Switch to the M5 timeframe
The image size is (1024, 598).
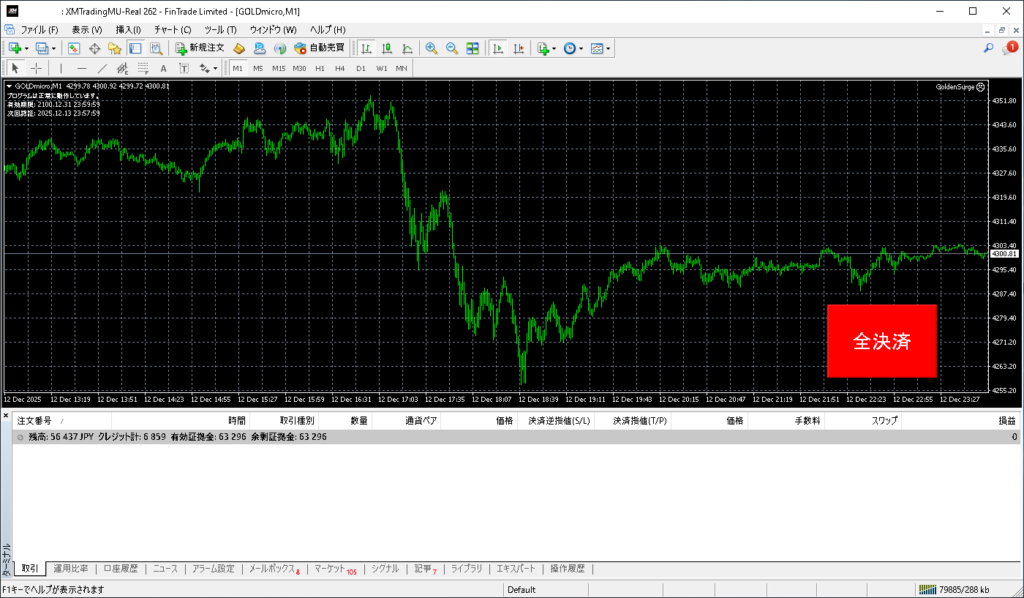tap(258, 68)
